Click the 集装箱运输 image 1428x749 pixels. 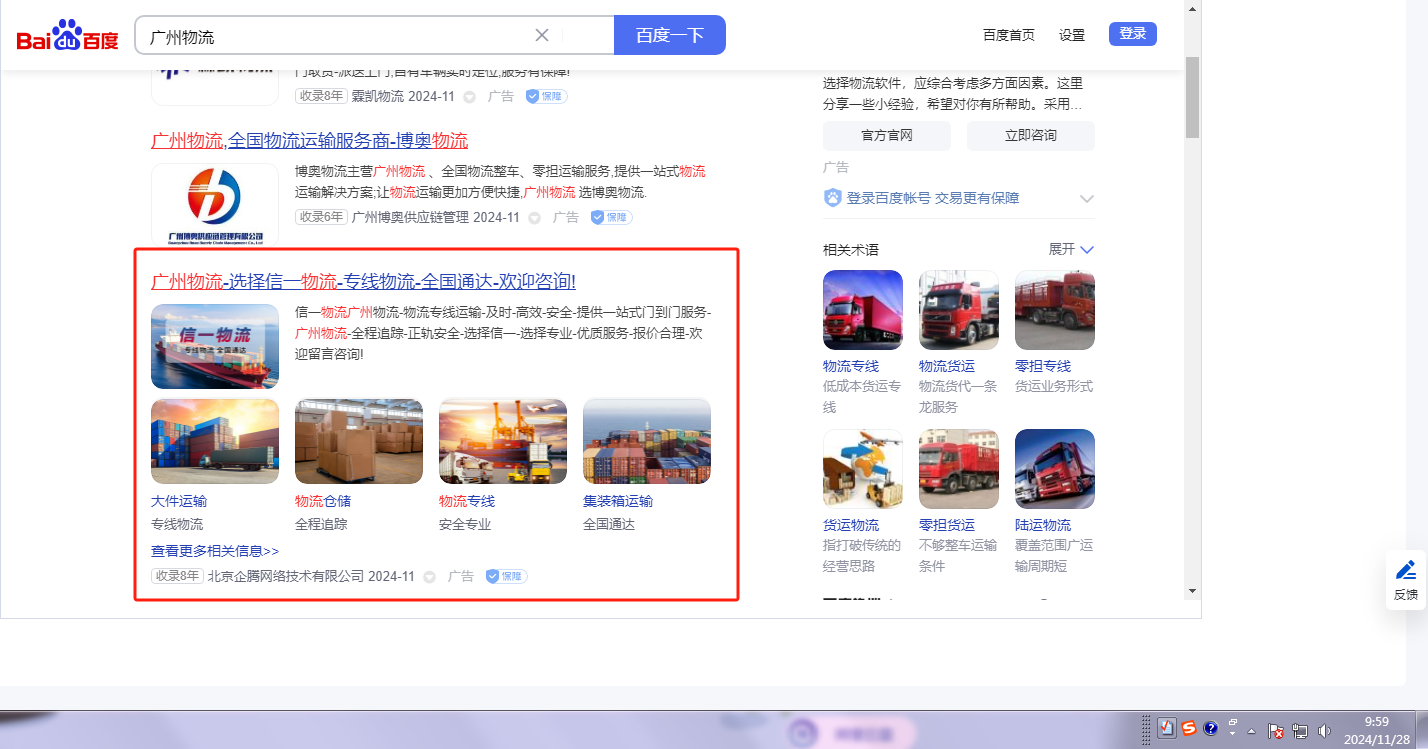647,441
